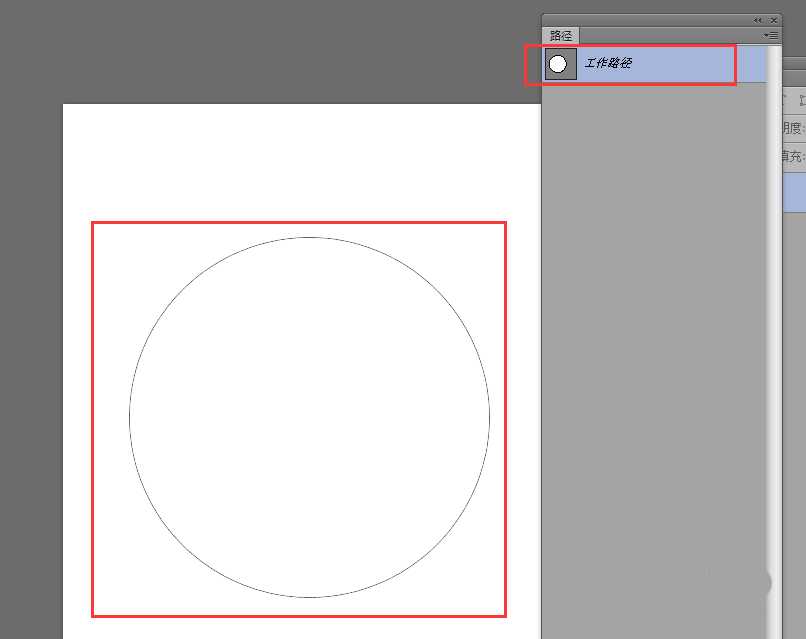Viewport: 806px width, 639px height.
Task: Click the partially visible 不透明度 opacity label
Action: [792, 128]
